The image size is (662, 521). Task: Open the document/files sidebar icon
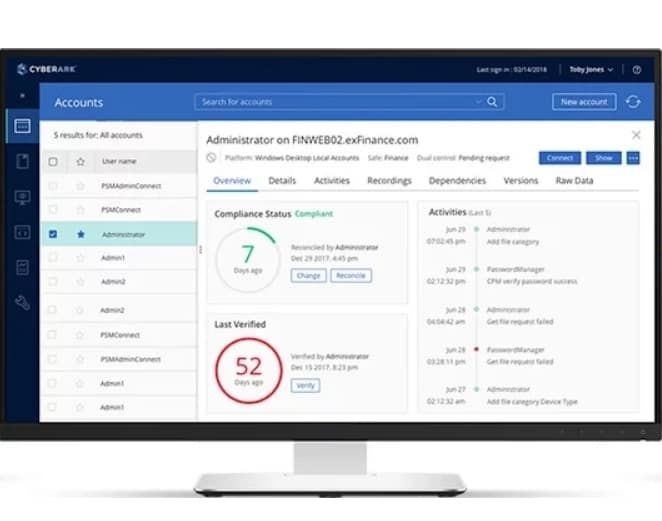click(x=22, y=161)
